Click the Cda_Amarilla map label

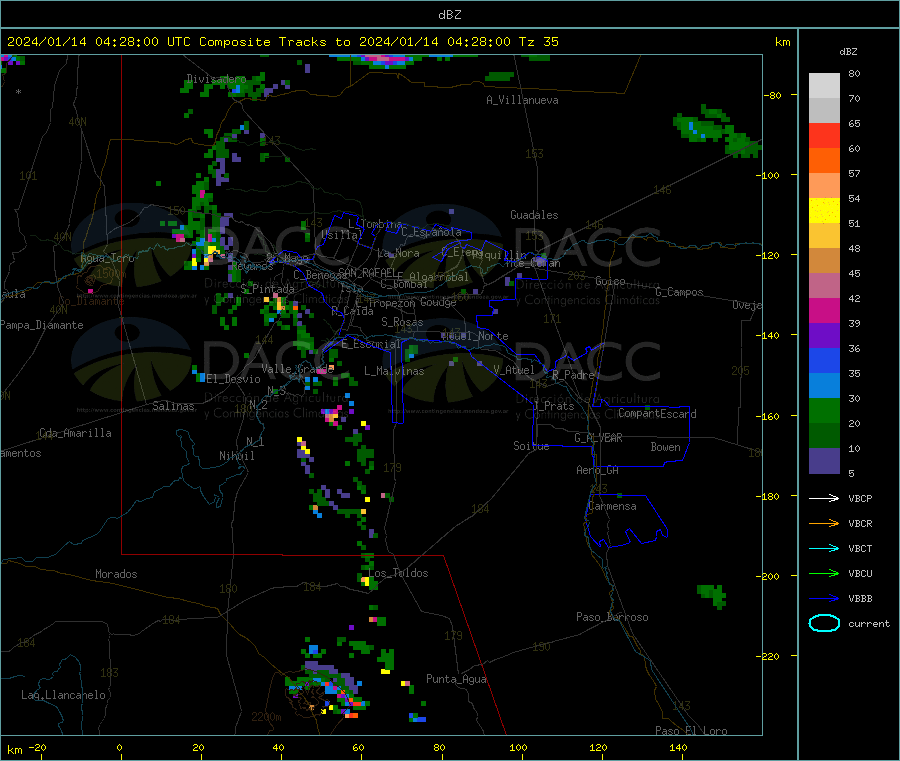(75, 433)
